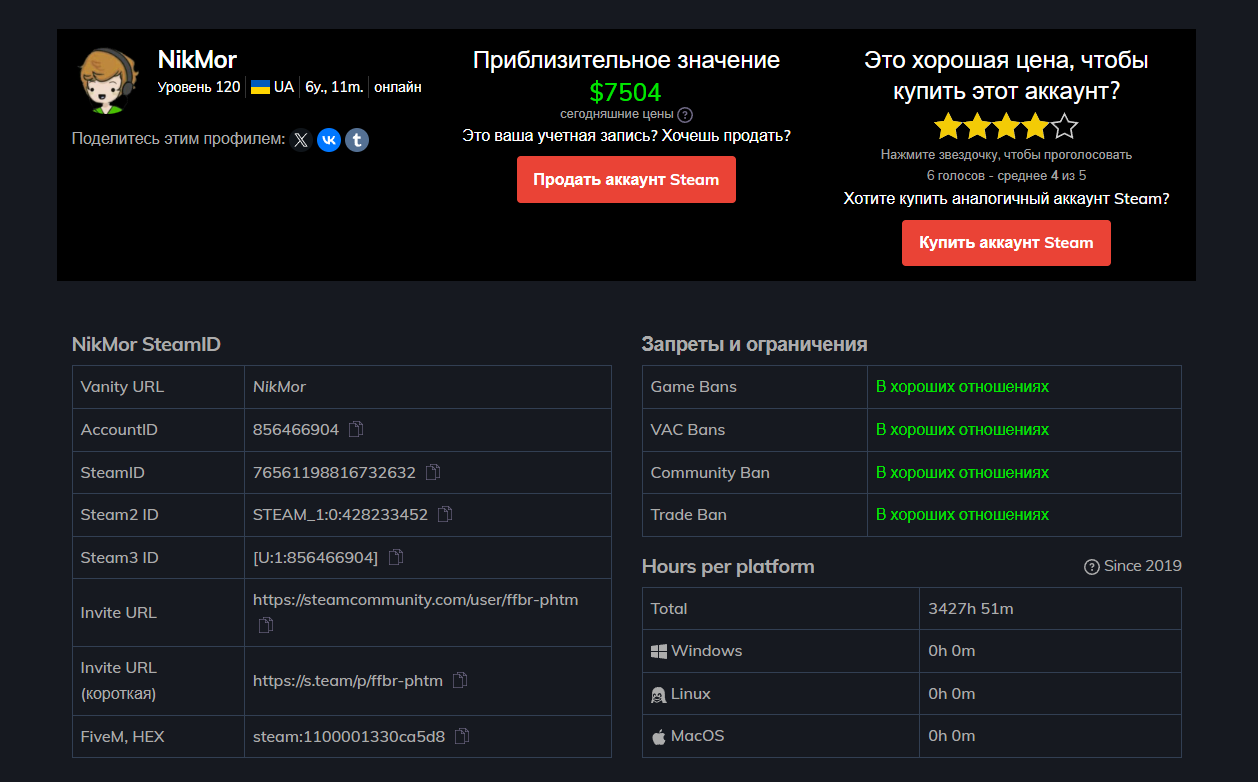Copy the Steam3 ID value
This screenshot has height=782, width=1258.
pyautogui.click(x=396, y=558)
